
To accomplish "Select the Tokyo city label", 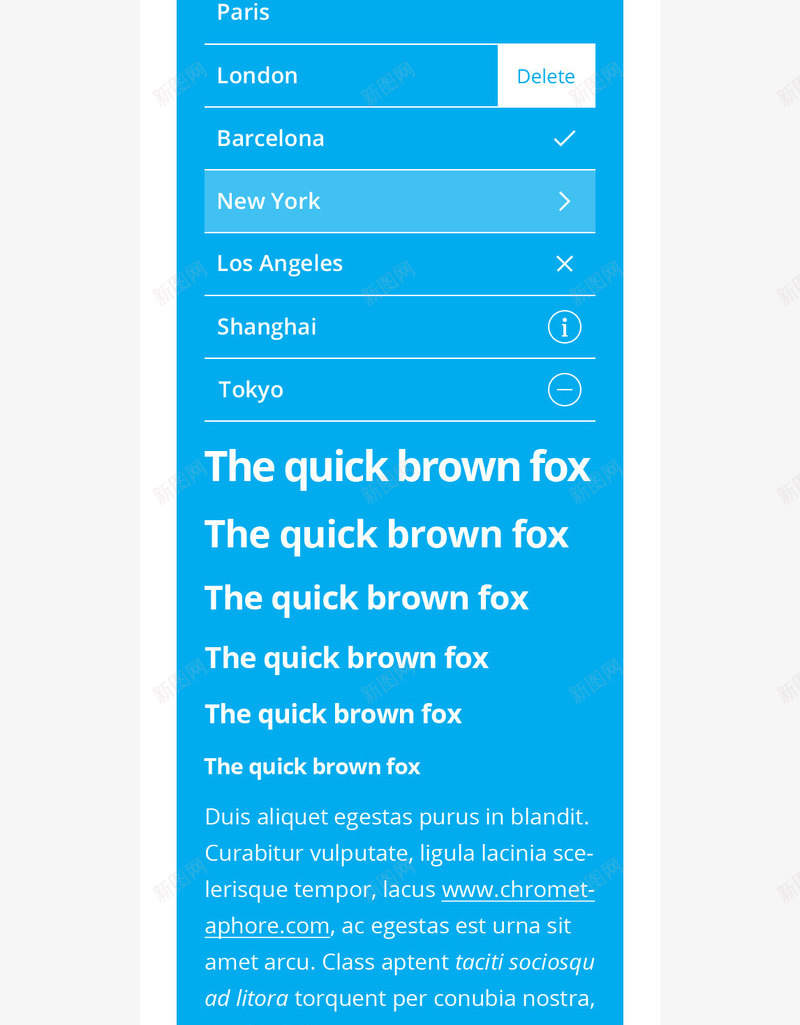I will pos(250,390).
